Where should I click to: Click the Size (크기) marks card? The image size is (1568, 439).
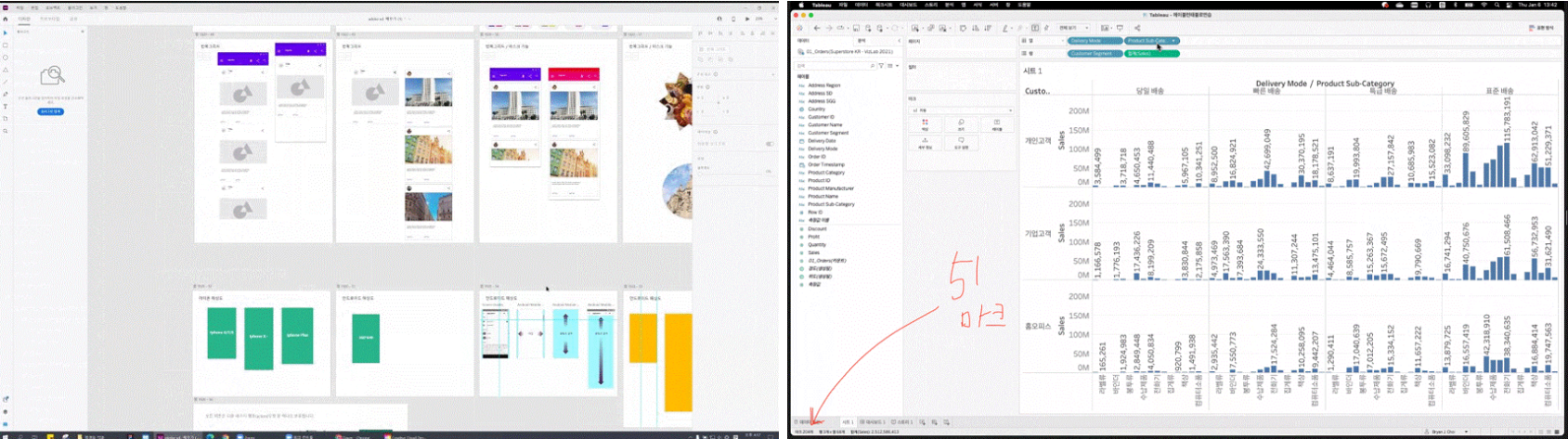pyautogui.click(x=961, y=125)
